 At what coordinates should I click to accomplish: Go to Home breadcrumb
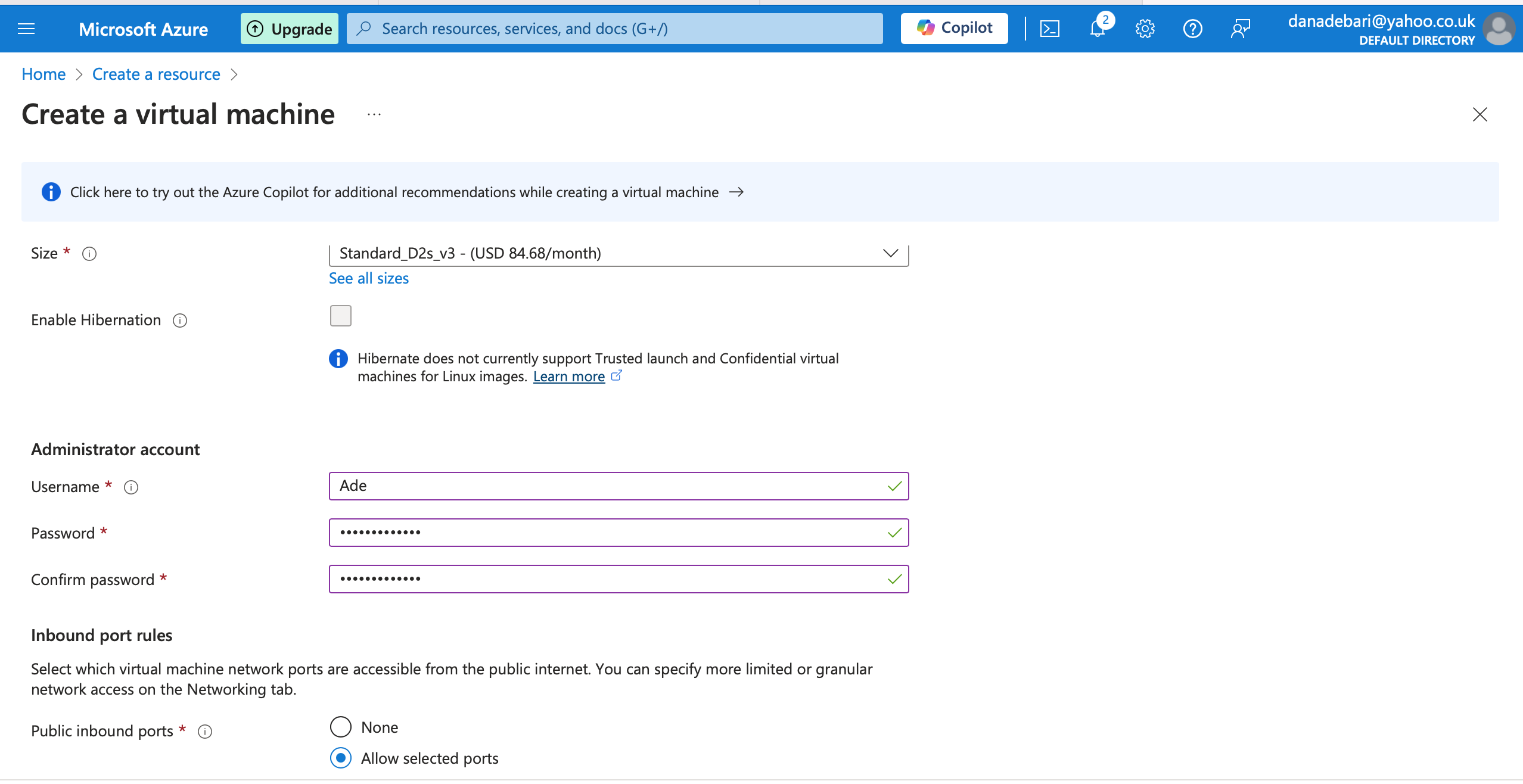coord(43,74)
